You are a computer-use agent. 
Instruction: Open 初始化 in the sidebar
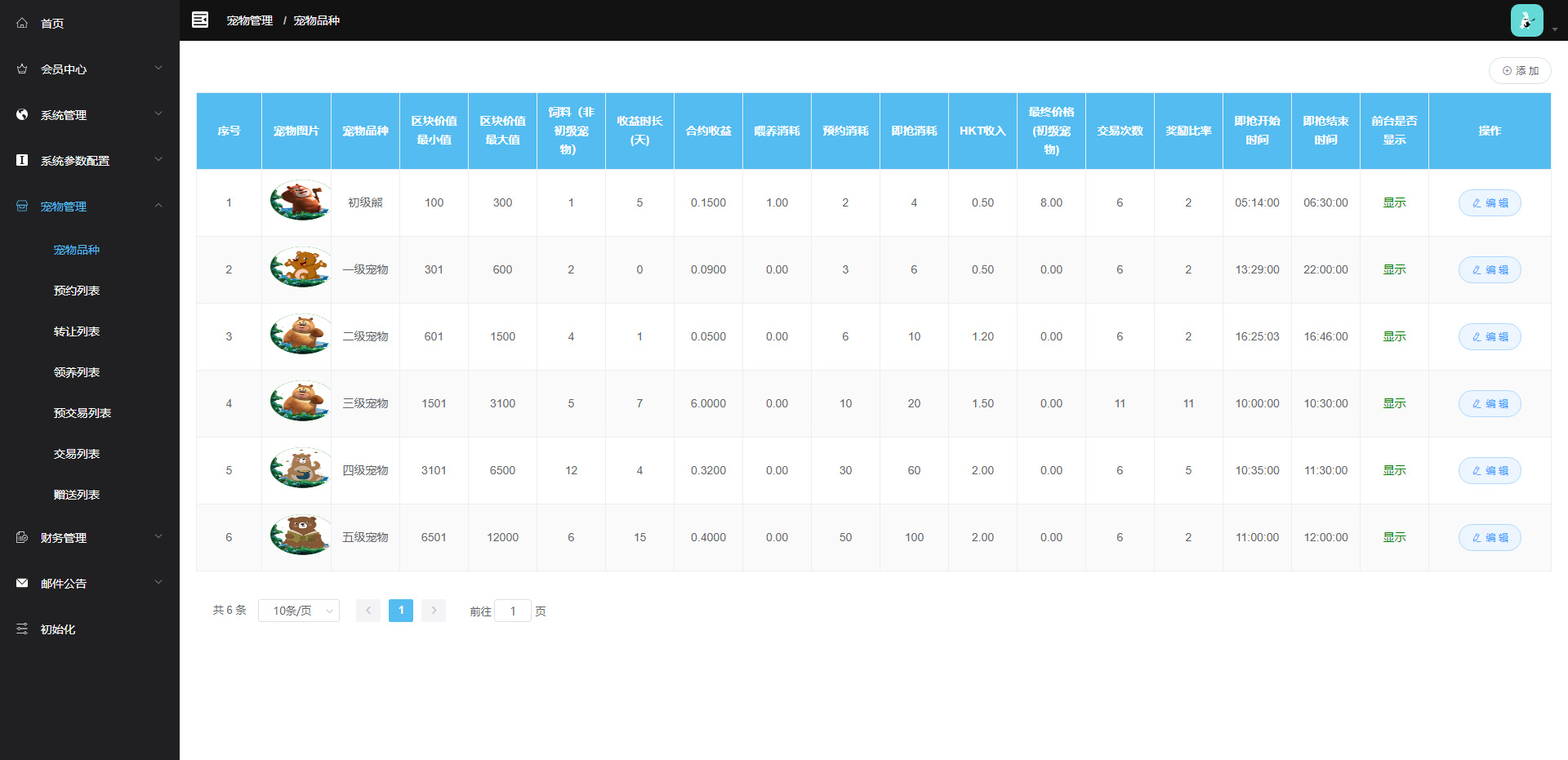coord(58,629)
